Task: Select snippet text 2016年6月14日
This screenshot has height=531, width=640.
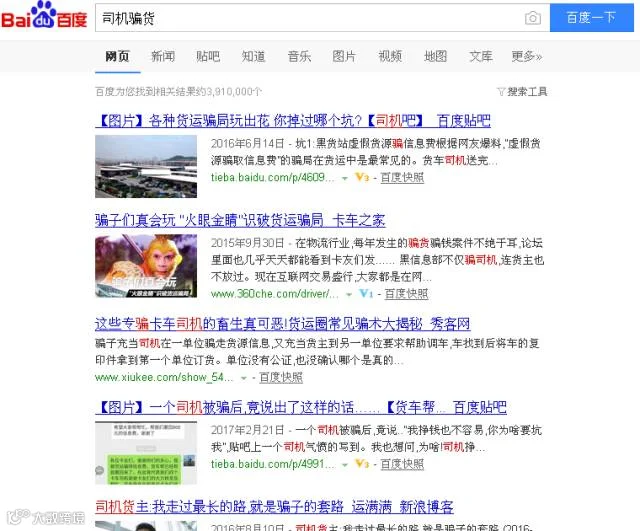Action: (x=248, y=144)
